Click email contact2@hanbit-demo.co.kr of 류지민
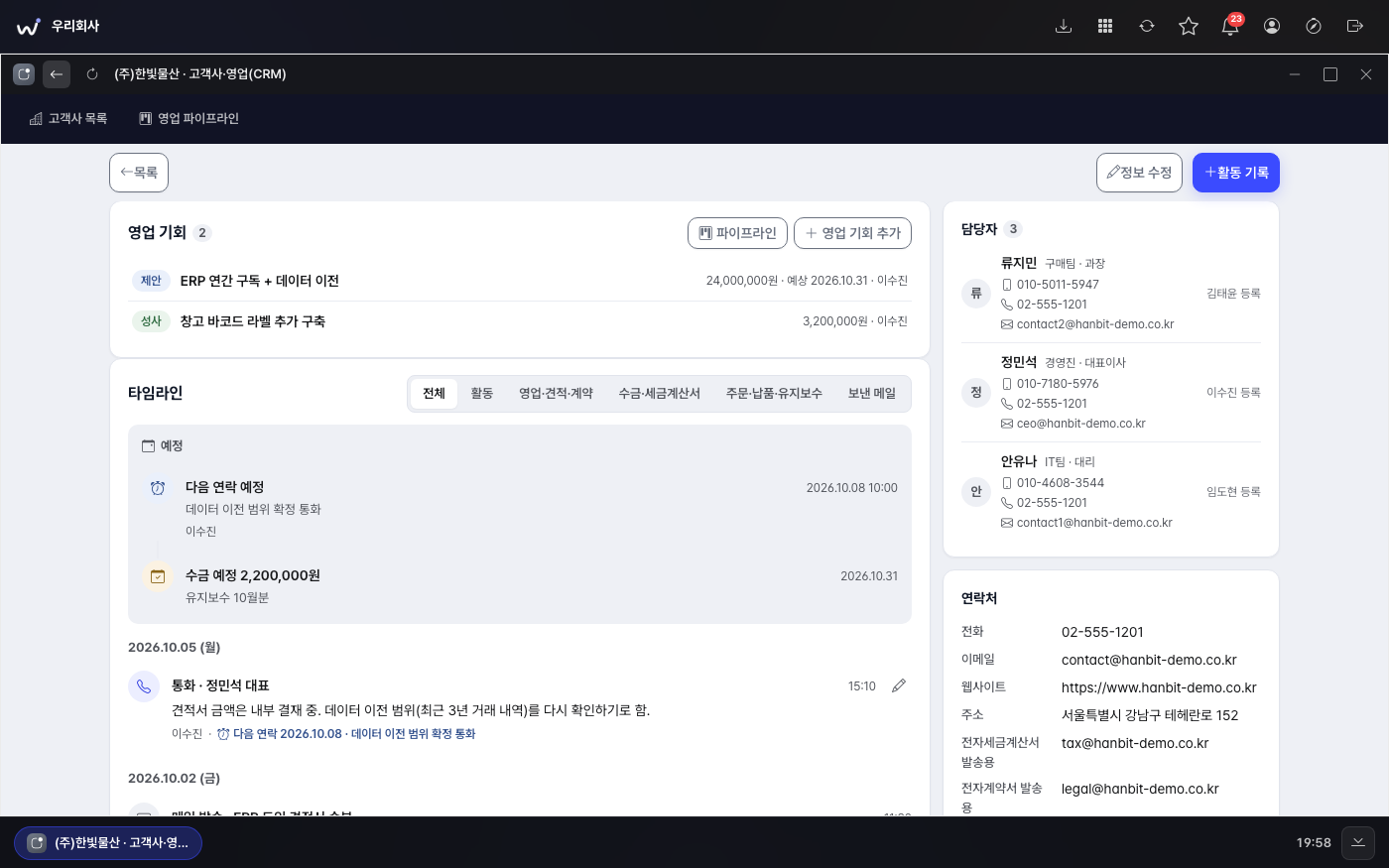The height and width of the screenshot is (868, 1389). tap(1095, 324)
